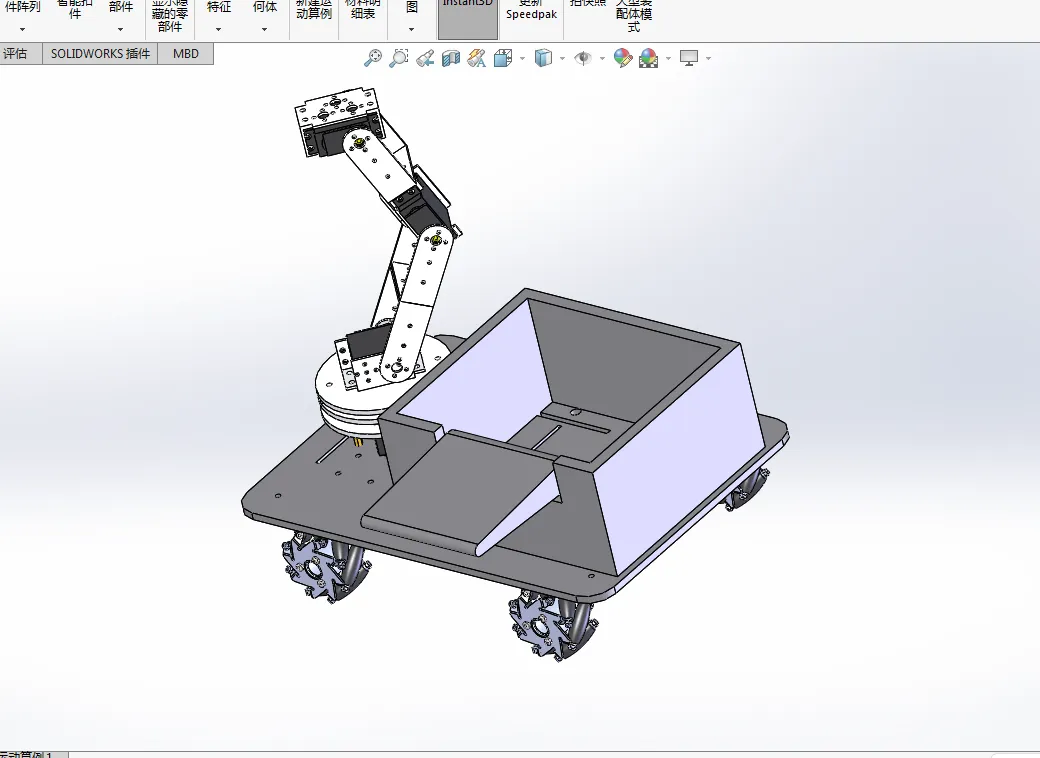Toggle the Instant3D button

(x=468, y=19)
